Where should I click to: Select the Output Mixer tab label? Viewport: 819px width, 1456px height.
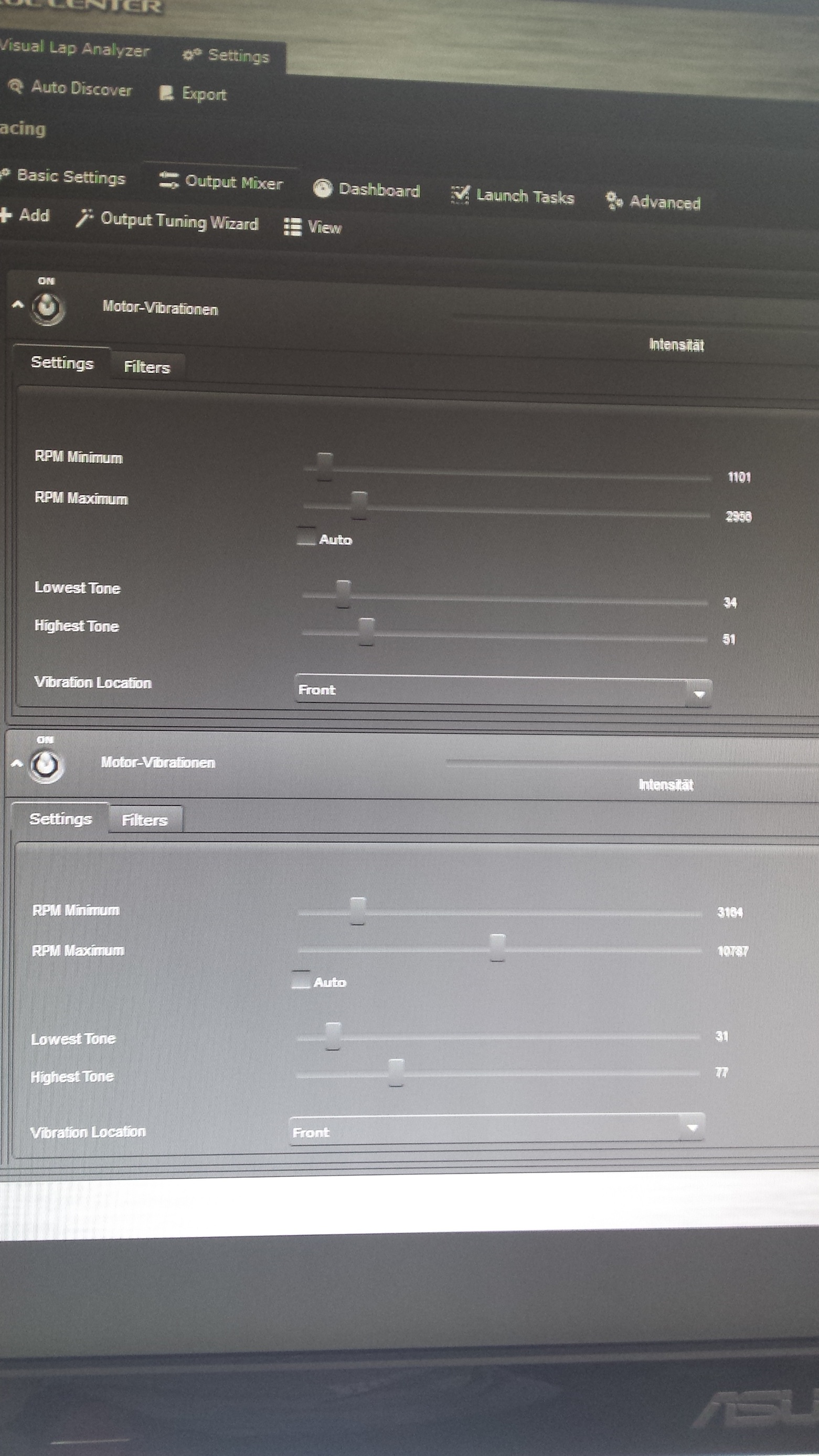click(x=233, y=183)
